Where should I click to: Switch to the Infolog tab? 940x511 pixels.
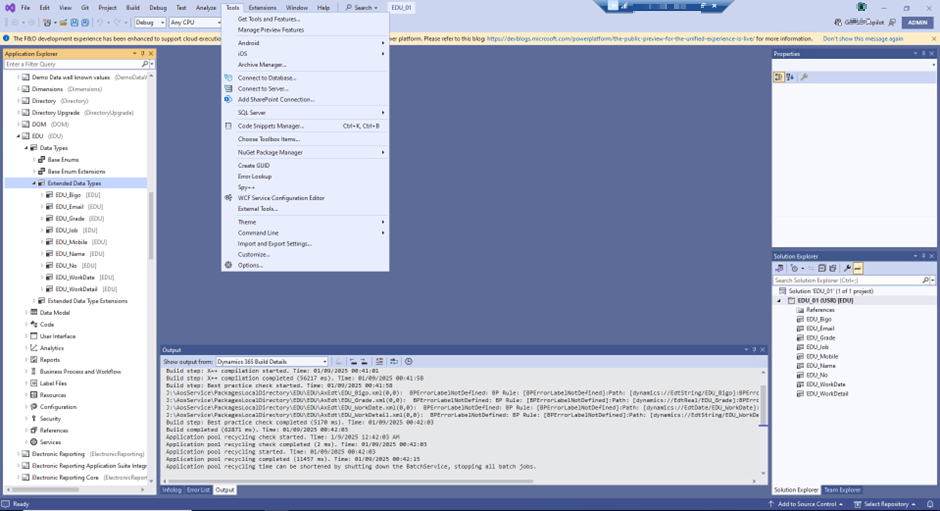point(171,490)
